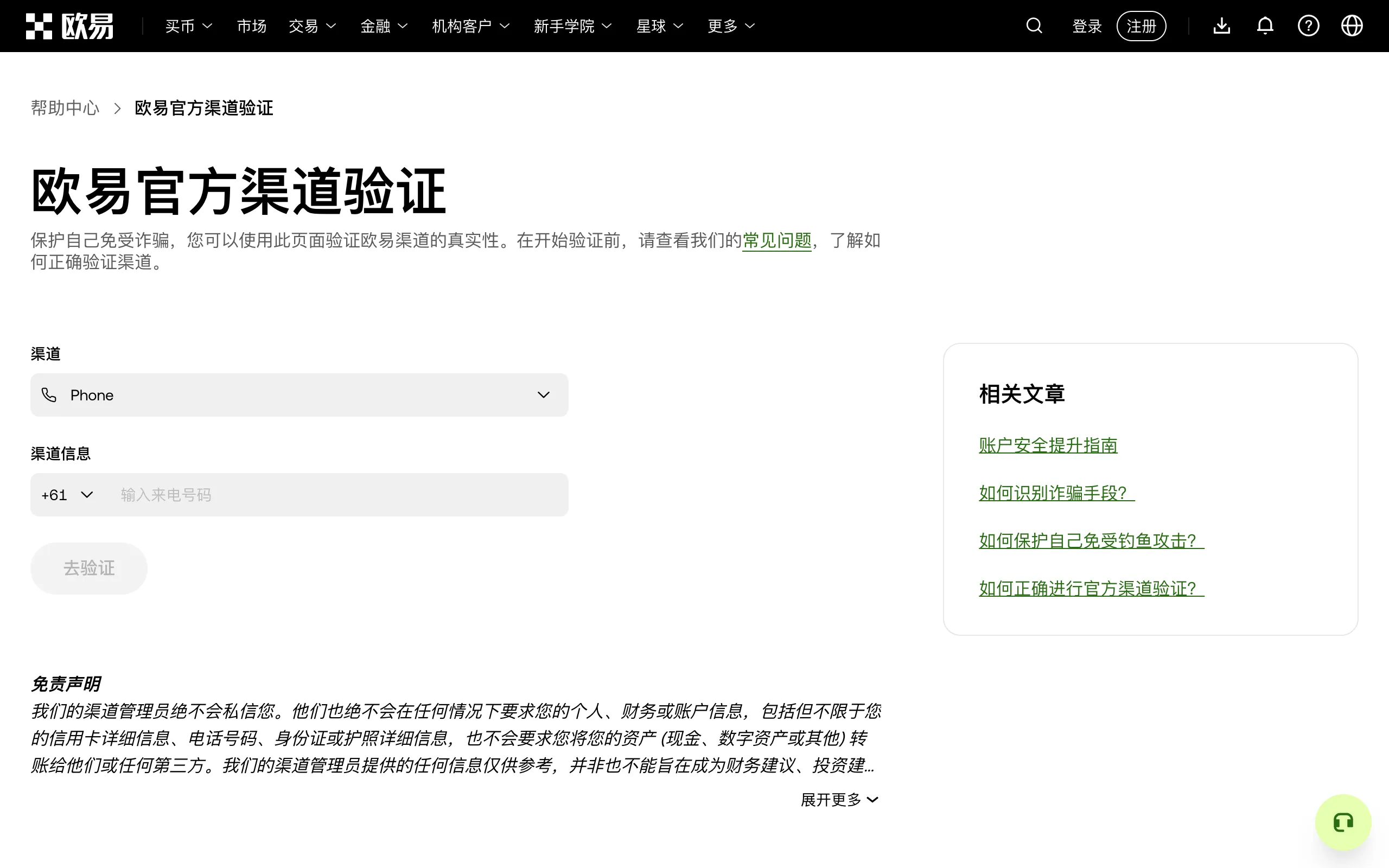Screen dimensions: 1389x868
Task: Click the 相关文章 heading
Action: click(x=1022, y=394)
